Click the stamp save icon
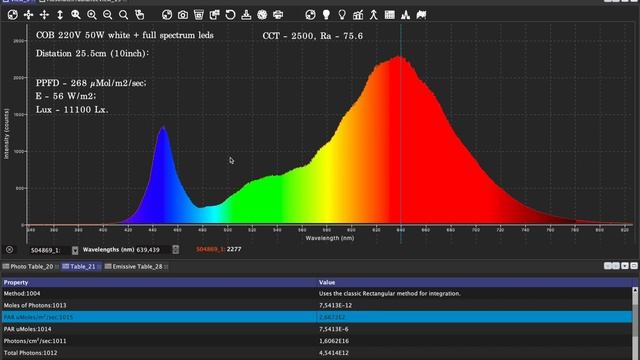Image resolution: width=640 pixels, height=360 pixels. click(246, 15)
